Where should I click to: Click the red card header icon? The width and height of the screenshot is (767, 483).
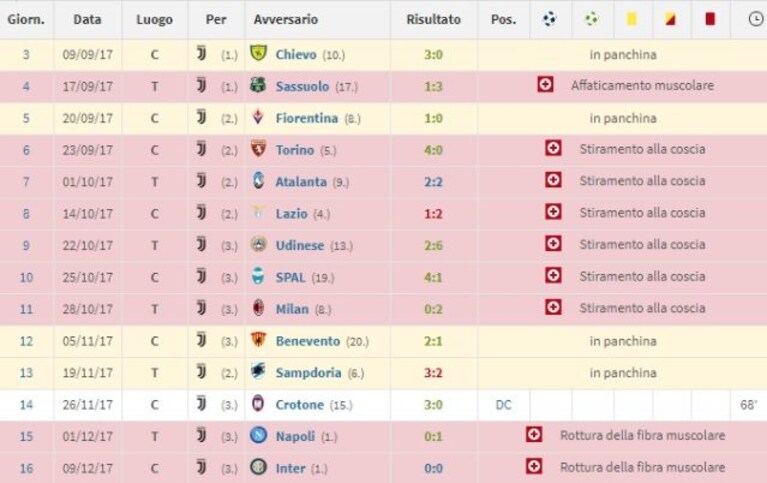pos(710,19)
